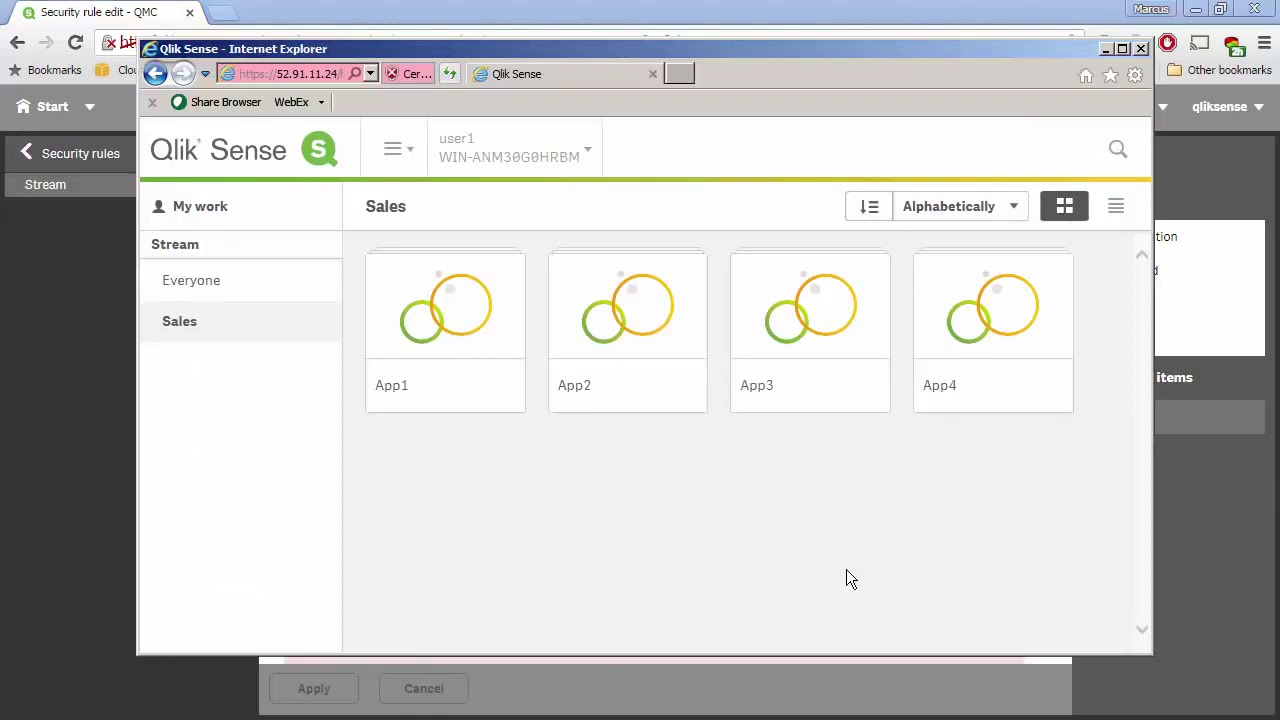Click Share Browser in WebEx toolbar
Screen dimensions: 1280x720
[x=216, y=102]
